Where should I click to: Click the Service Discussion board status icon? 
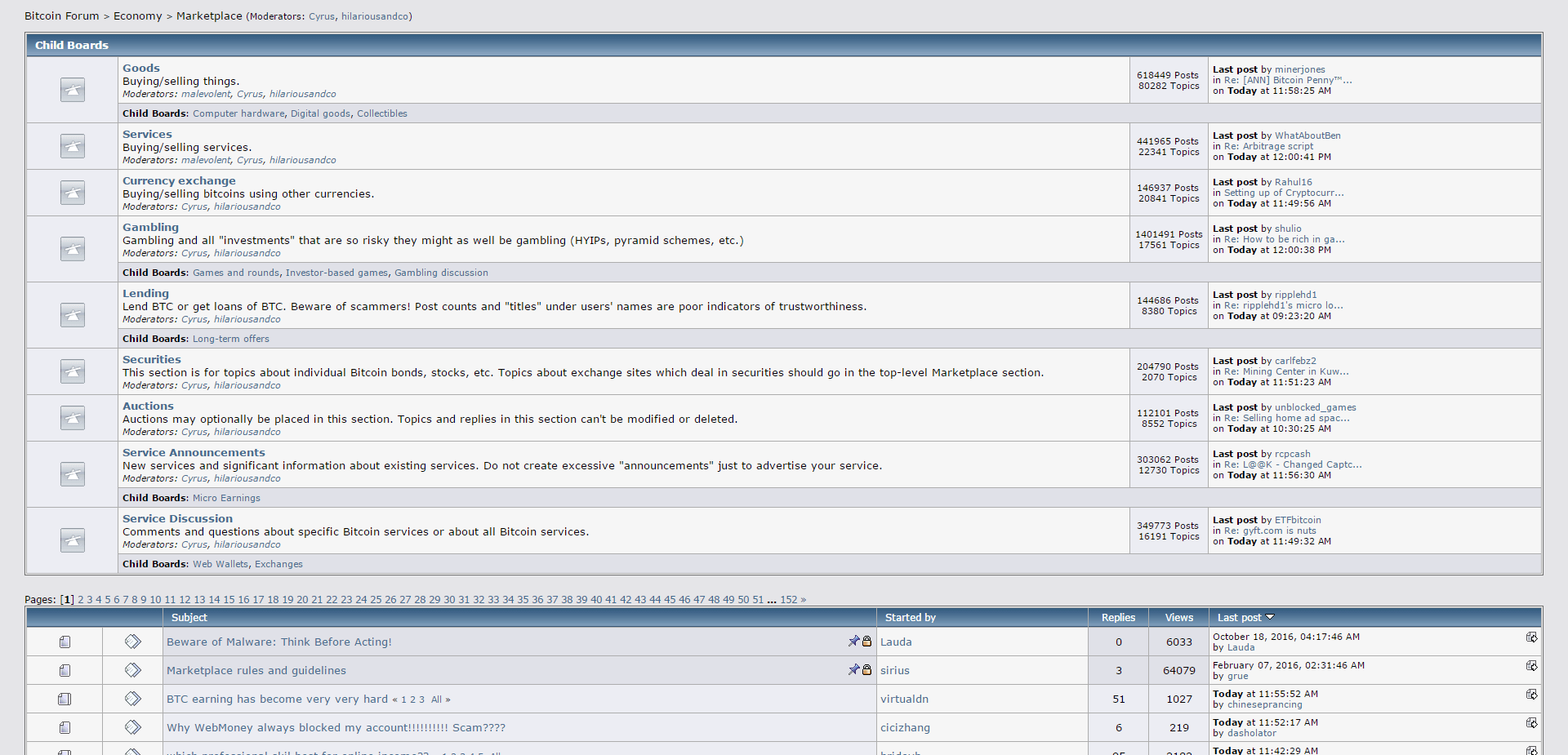73,540
